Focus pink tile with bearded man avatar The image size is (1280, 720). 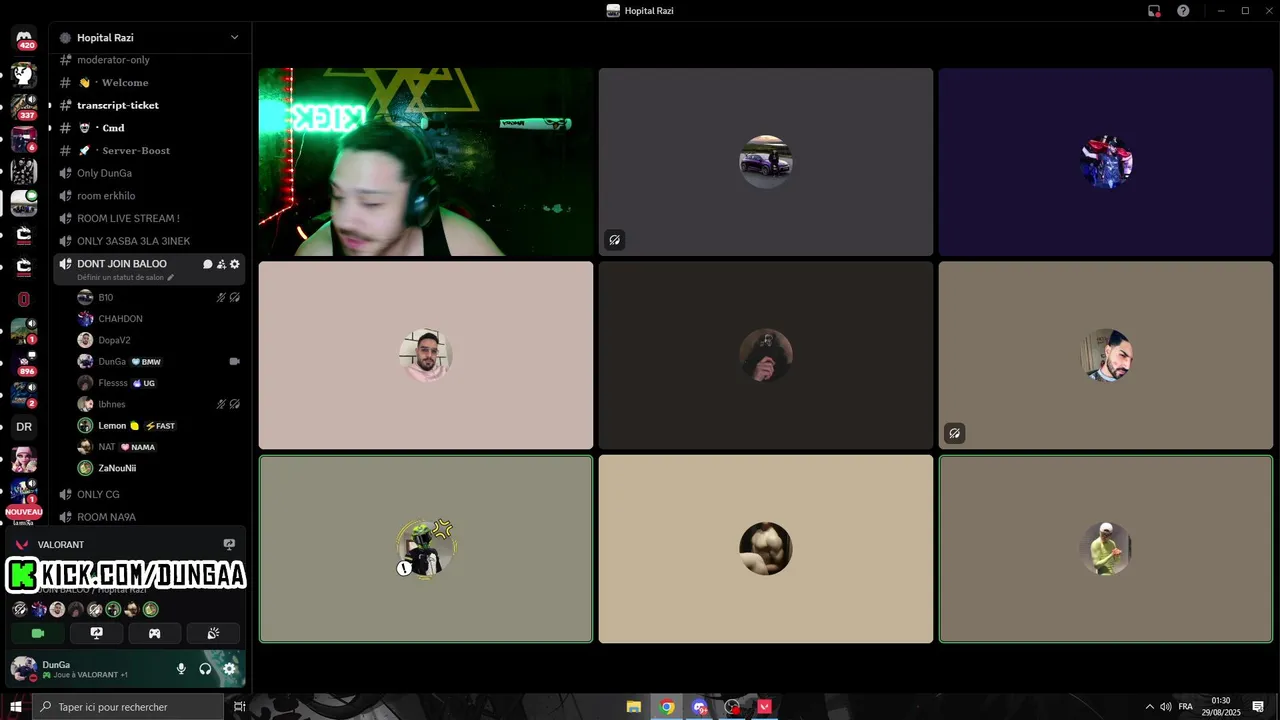(x=426, y=356)
